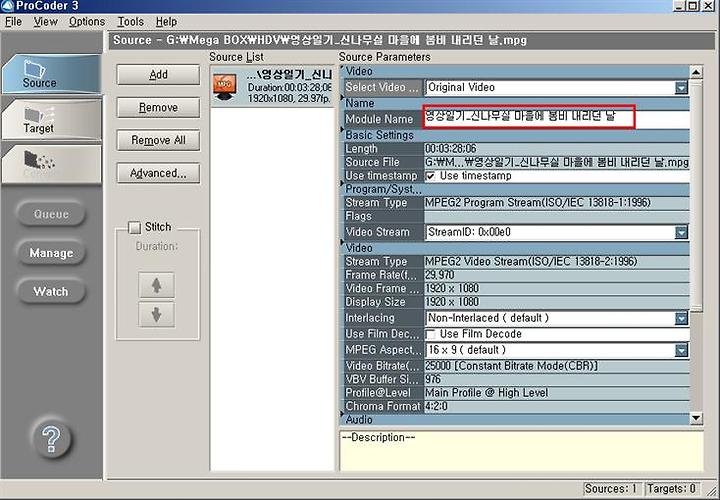Select the Length value 00:03:28:06
The height and width of the screenshot is (500, 720).
[450, 149]
